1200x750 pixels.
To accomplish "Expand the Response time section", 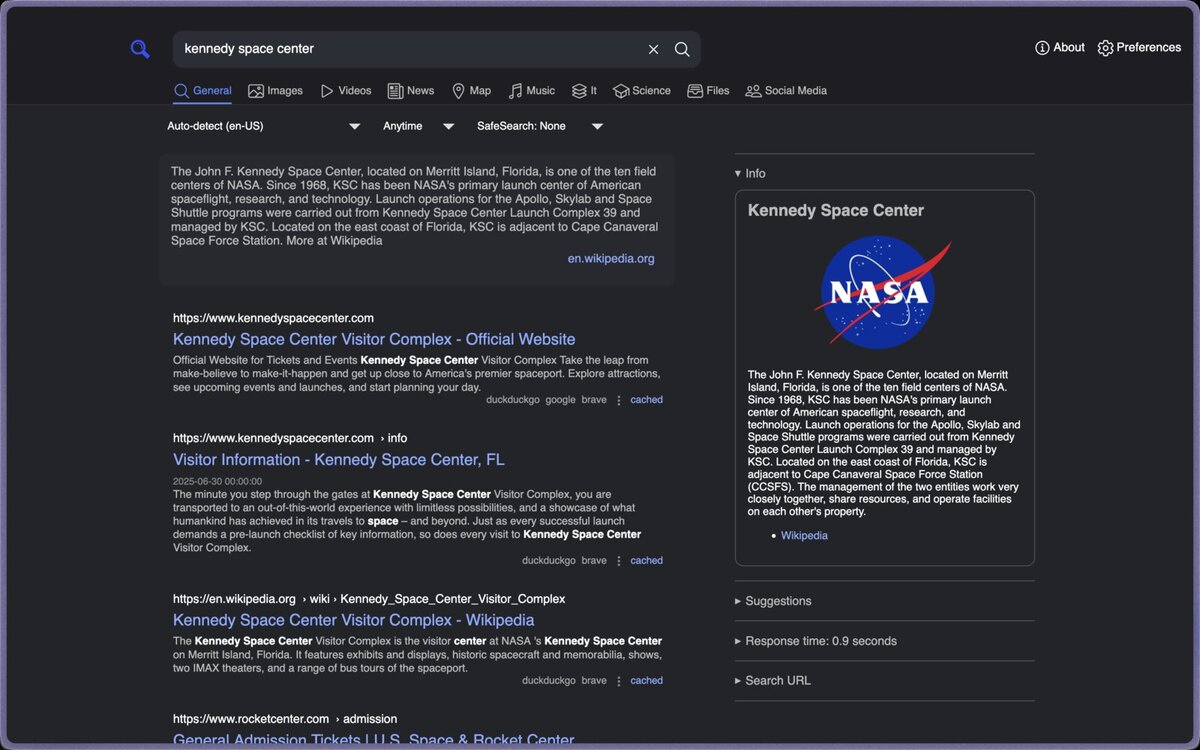I will [x=816, y=641].
